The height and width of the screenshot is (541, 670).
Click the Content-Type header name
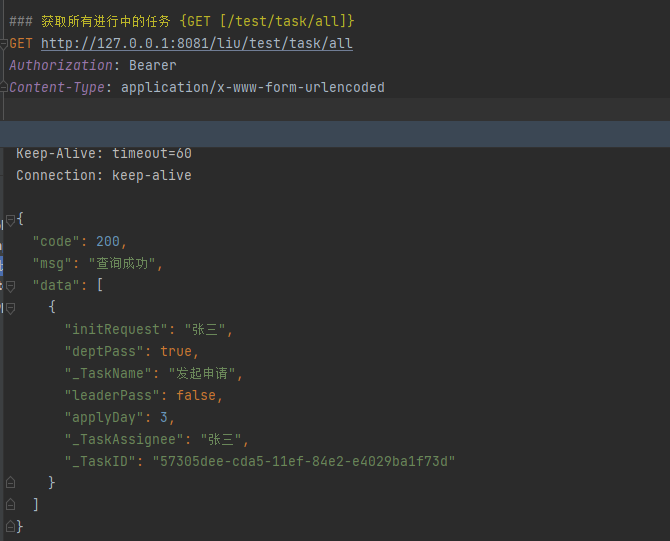(x=60, y=88)
